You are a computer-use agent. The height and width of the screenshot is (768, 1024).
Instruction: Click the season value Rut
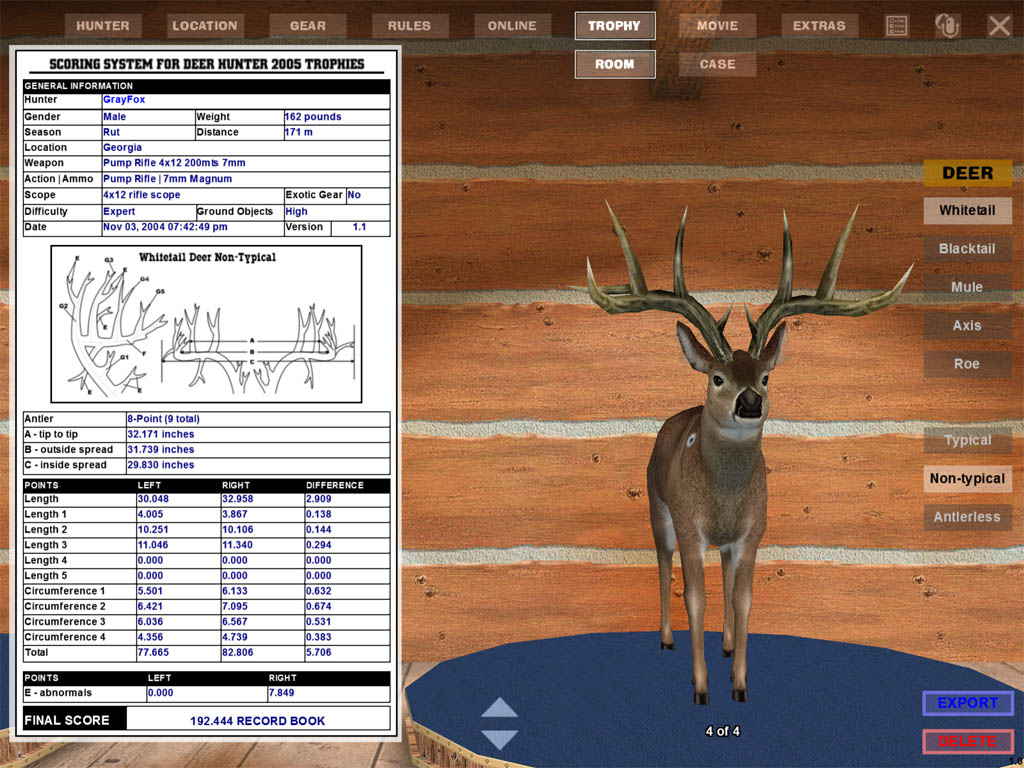tap(112, 133)
